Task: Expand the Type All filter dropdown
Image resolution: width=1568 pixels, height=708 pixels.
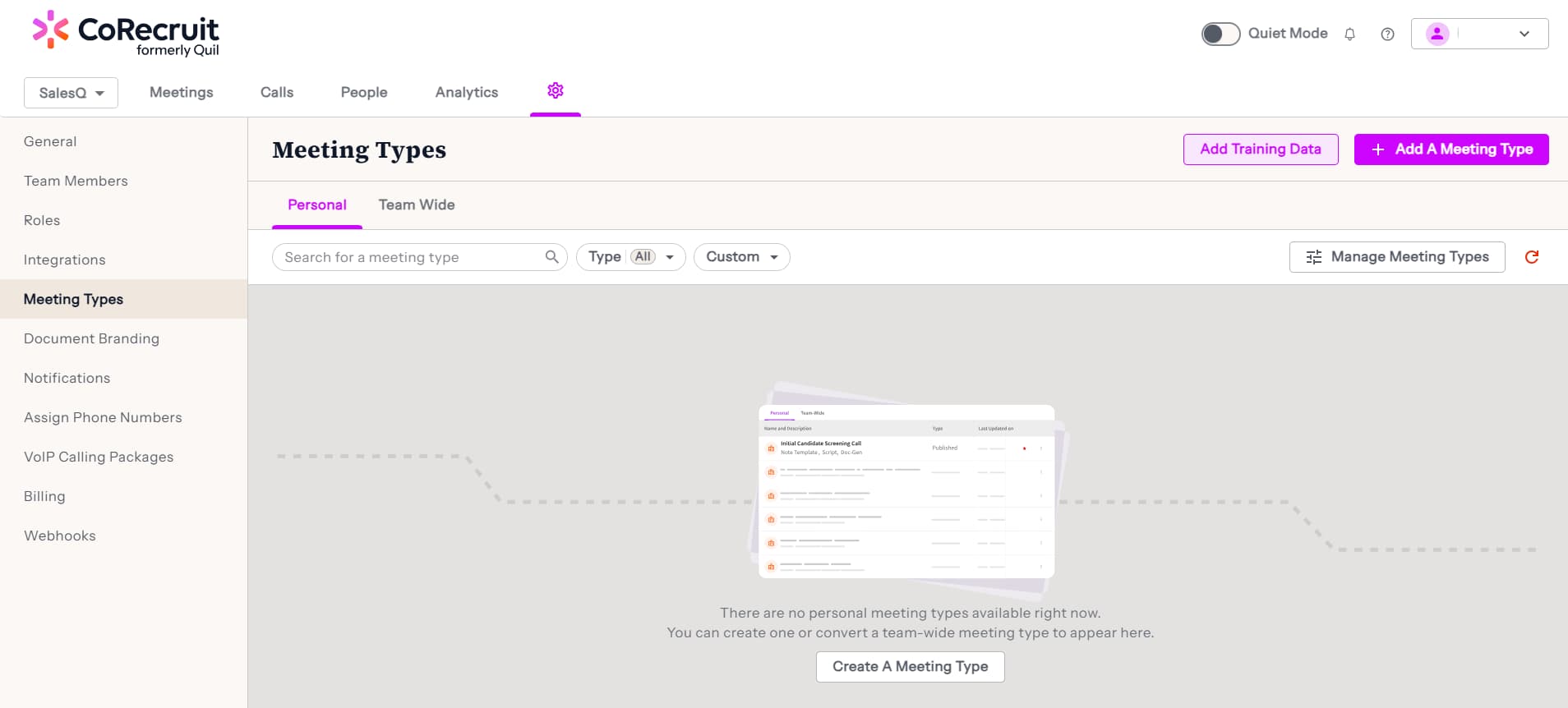Action: point(630,257)
